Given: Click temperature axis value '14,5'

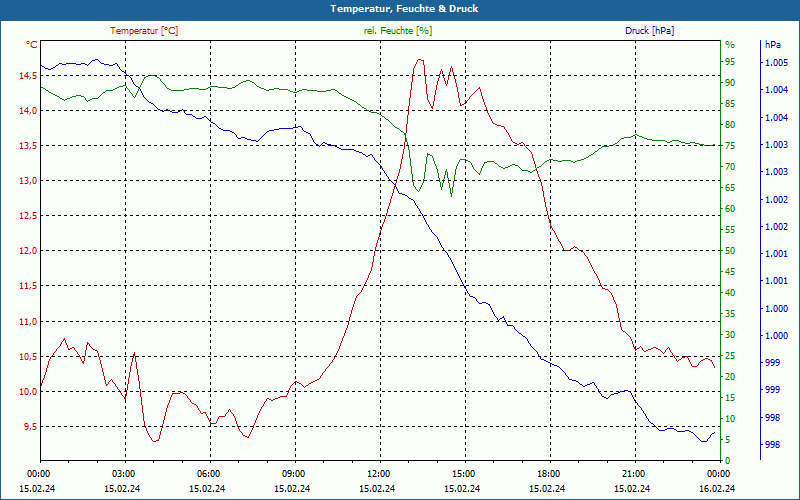Looking at the screenshot, I should pos(28,76).
